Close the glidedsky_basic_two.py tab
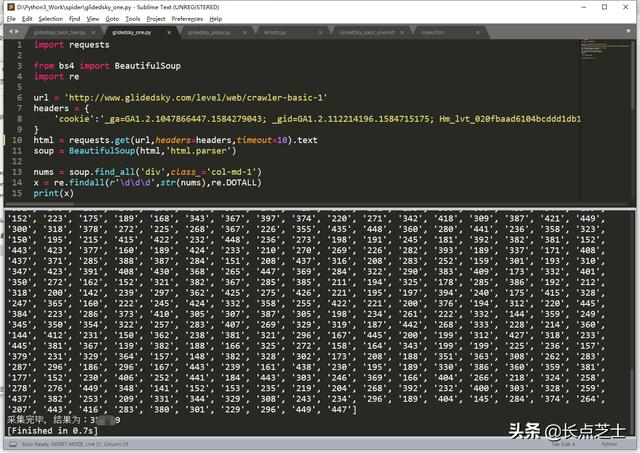Viewport: 640px width, 453px height. coord(93,32)
